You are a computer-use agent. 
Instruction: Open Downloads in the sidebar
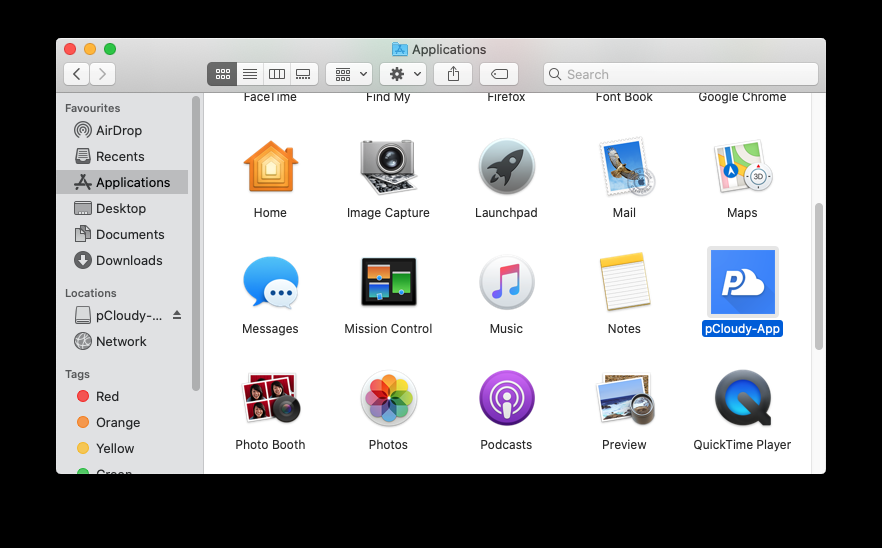[x=122, y=260]
